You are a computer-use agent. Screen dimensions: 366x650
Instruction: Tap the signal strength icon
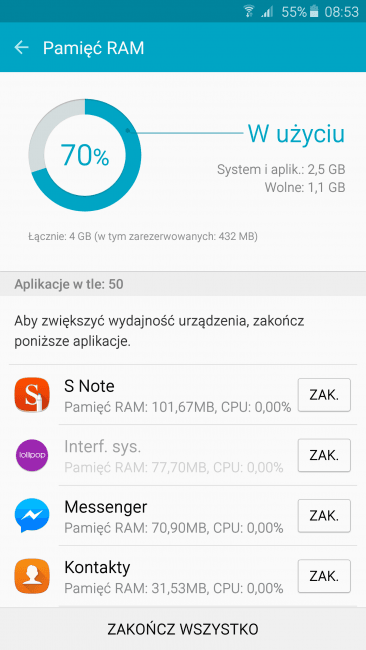(x=267, y=12)
